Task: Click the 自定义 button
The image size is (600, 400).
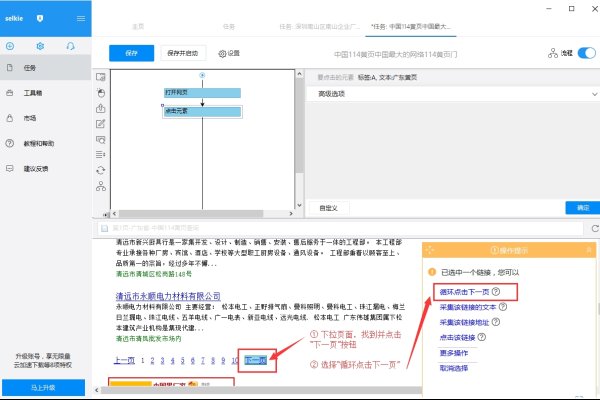Action: 328,208
